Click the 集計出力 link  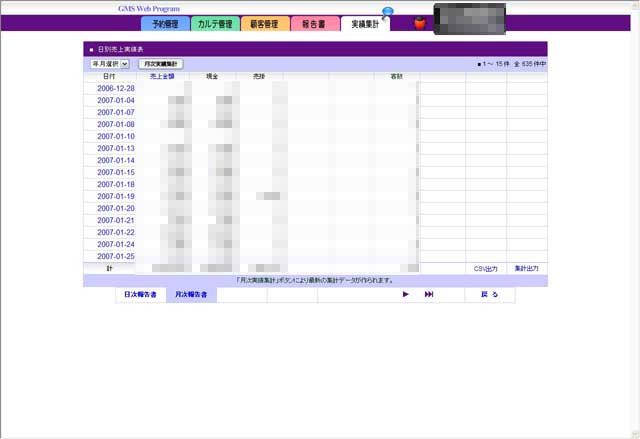[x=526, y=269]
